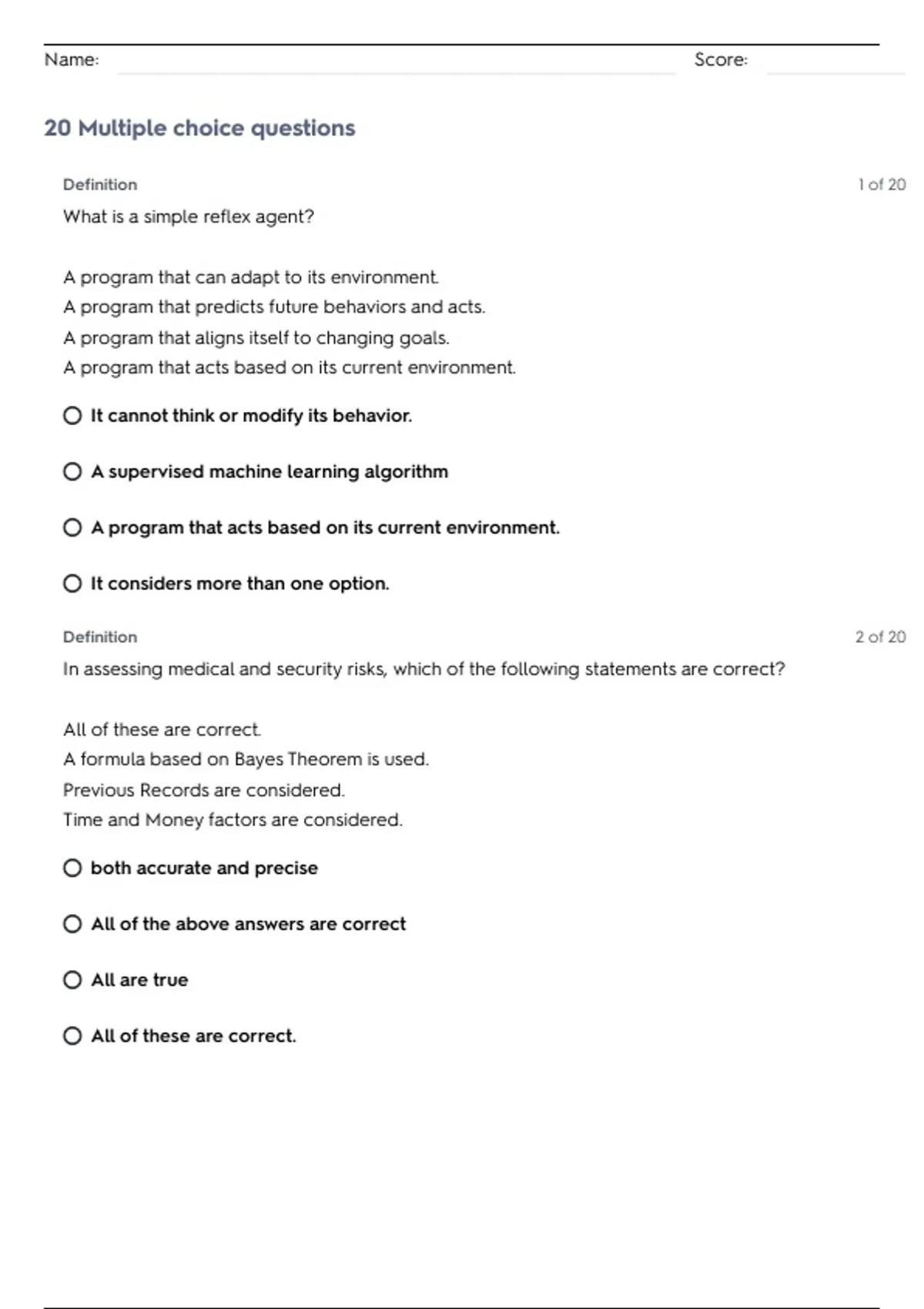Select the 'All are true' radio button
The image size is (924, 1309).
tap(72, 979)
